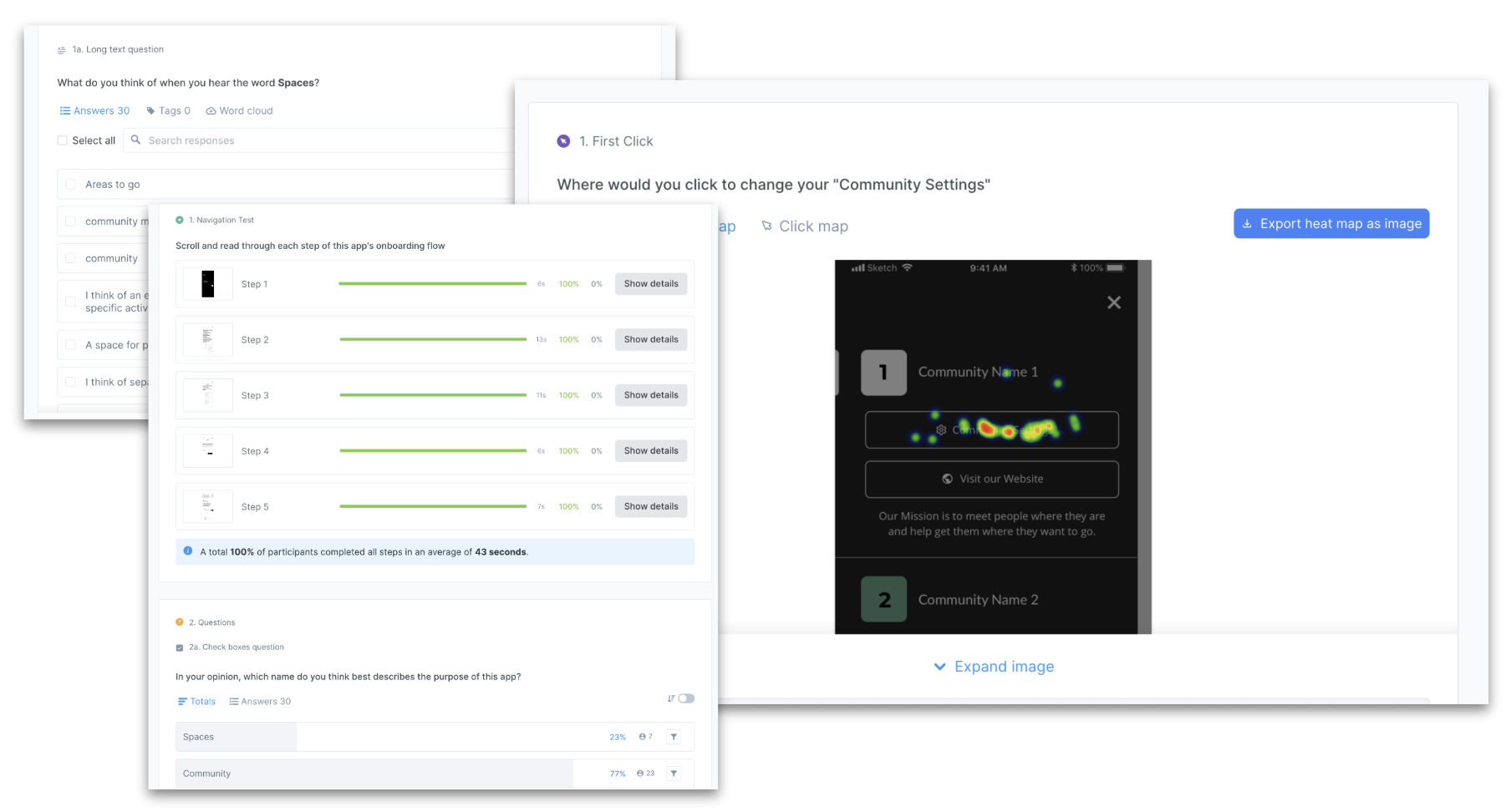Click Visit our Website button in mockup
Screen dimensions: 1511x812
pos(992,480)
